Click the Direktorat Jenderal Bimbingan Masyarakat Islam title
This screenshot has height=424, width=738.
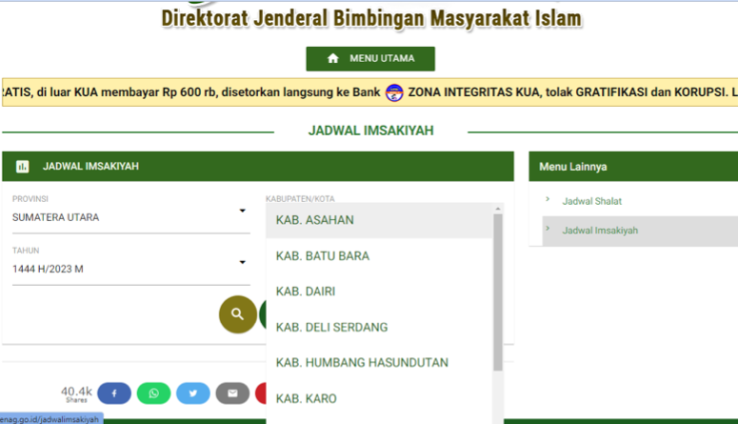click(x=371, y=19)
